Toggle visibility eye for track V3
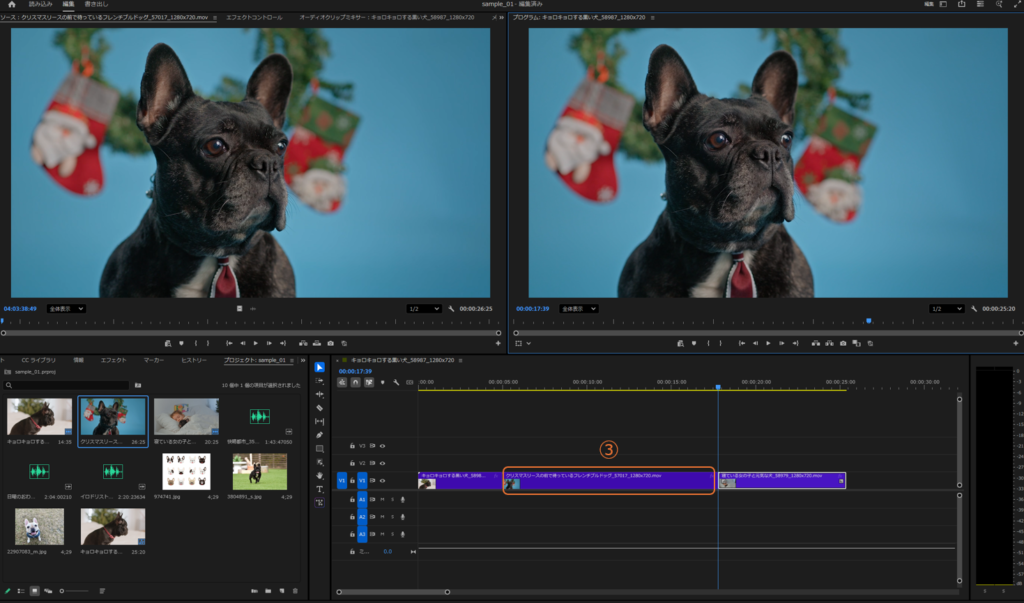Screen dimensions: 1024x603 (382, 446)
